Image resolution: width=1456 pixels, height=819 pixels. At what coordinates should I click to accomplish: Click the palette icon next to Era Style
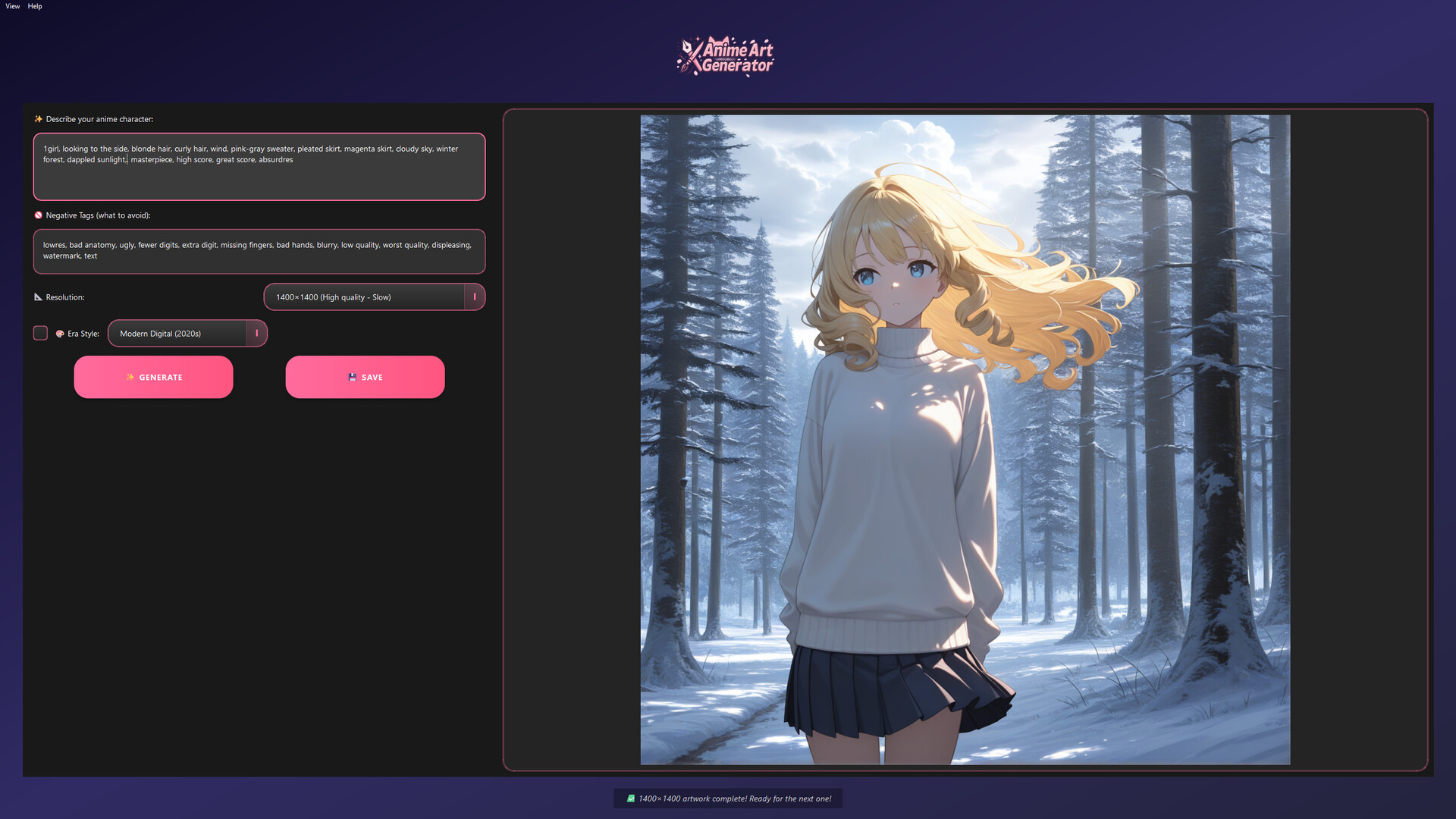click(60, 333)
